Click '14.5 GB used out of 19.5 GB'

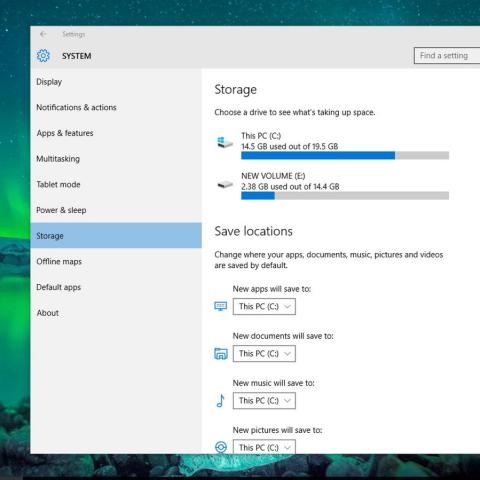[290, 146]
